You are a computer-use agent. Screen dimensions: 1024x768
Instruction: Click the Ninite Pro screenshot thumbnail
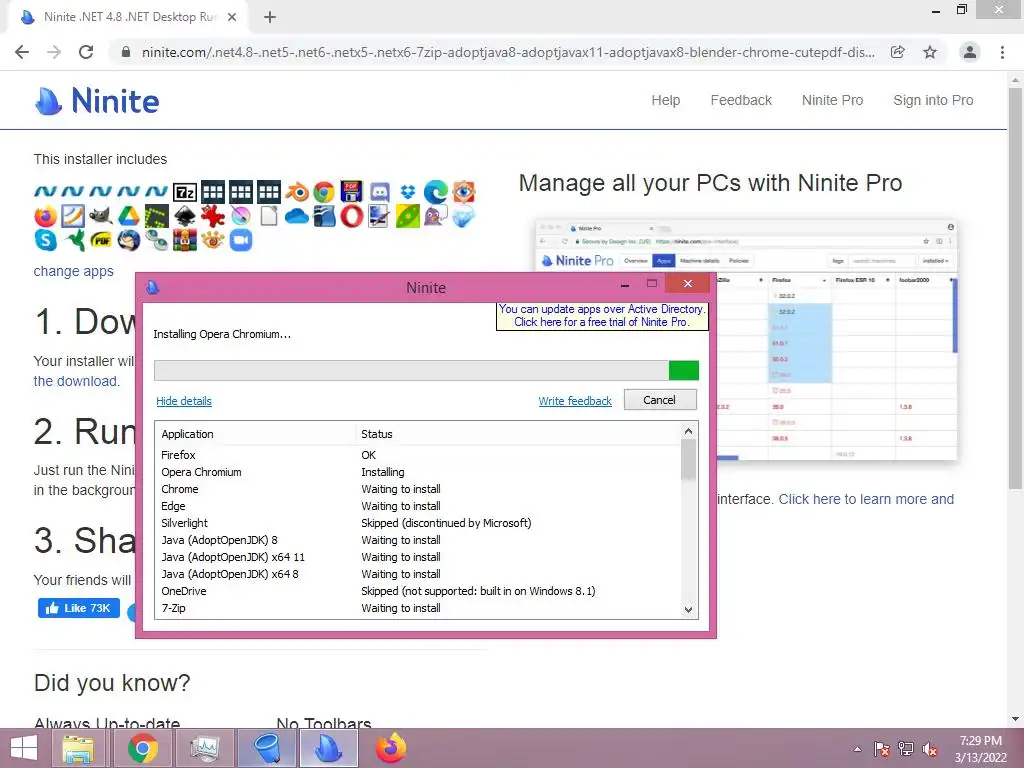coord(746,340)
